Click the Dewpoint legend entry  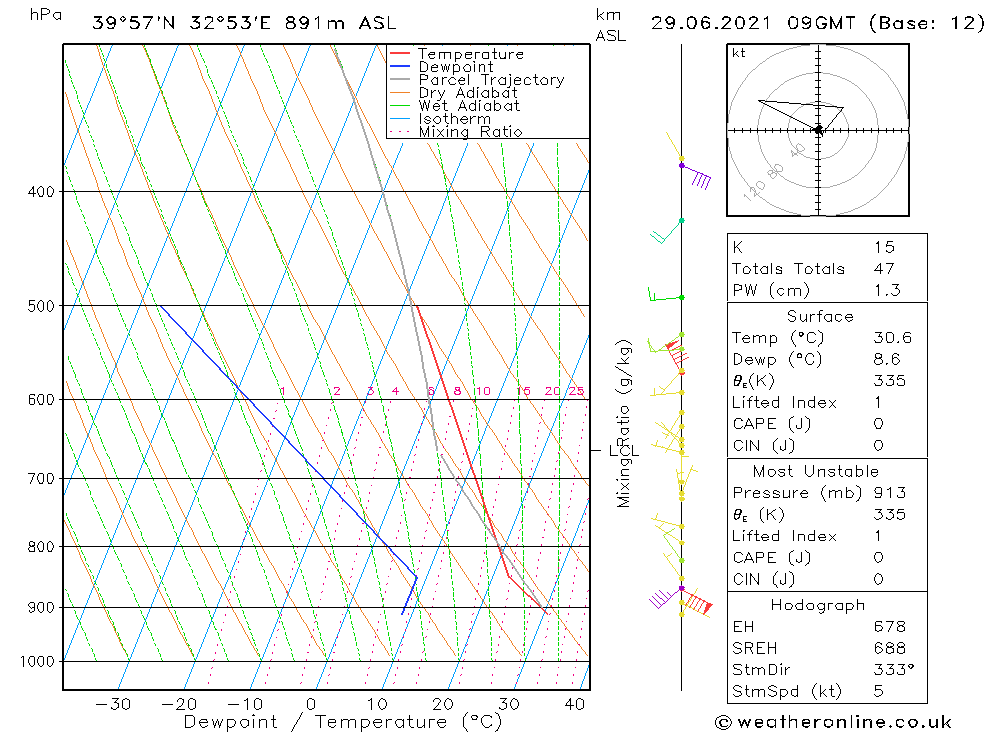coord(455,67)
